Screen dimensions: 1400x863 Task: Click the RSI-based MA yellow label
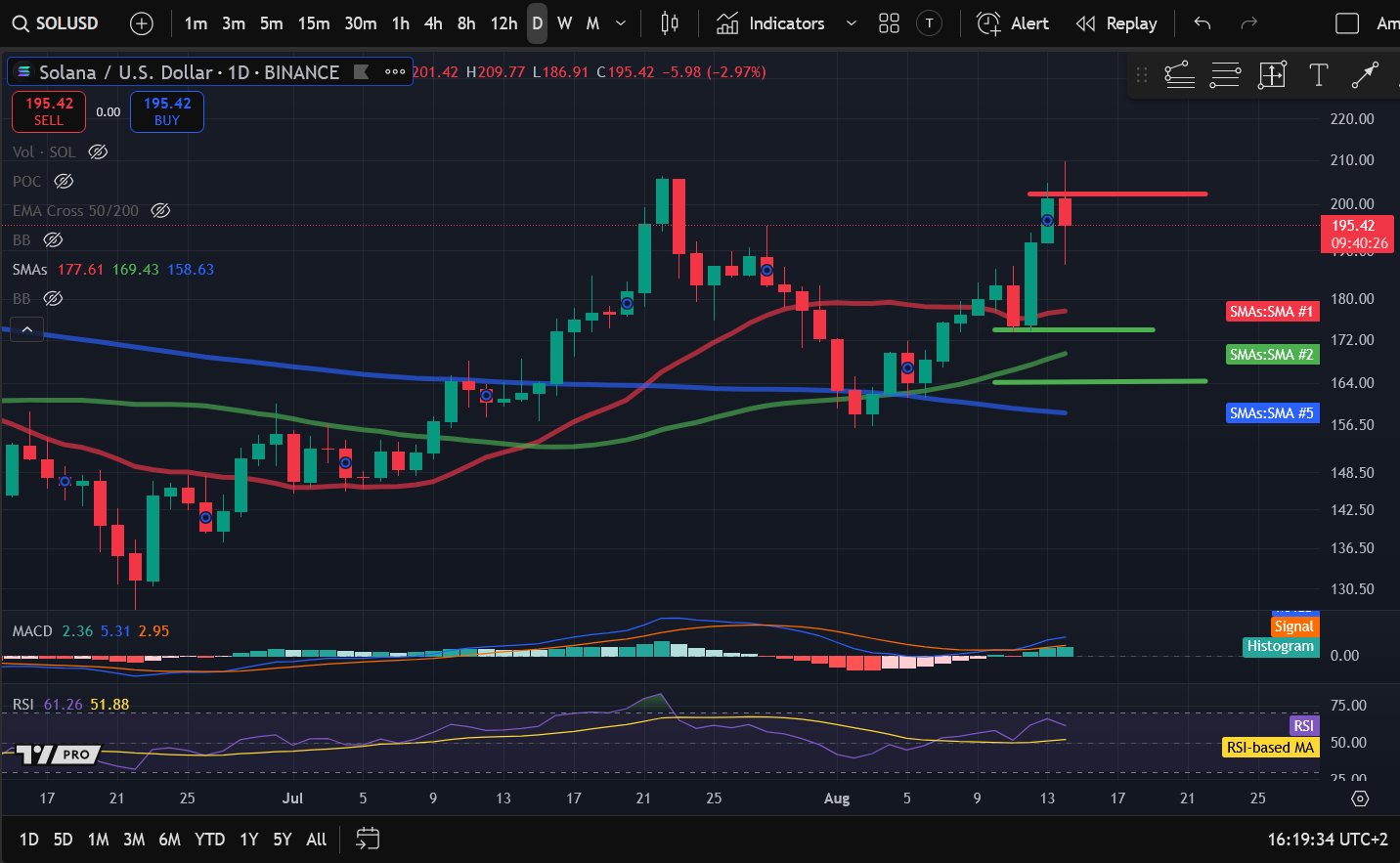[1270, 748]
